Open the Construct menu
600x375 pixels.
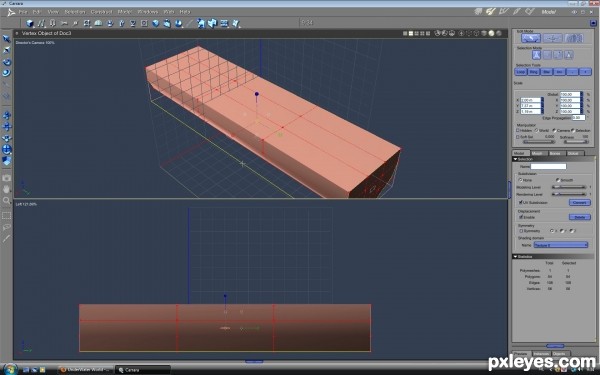tap(101, 12)
